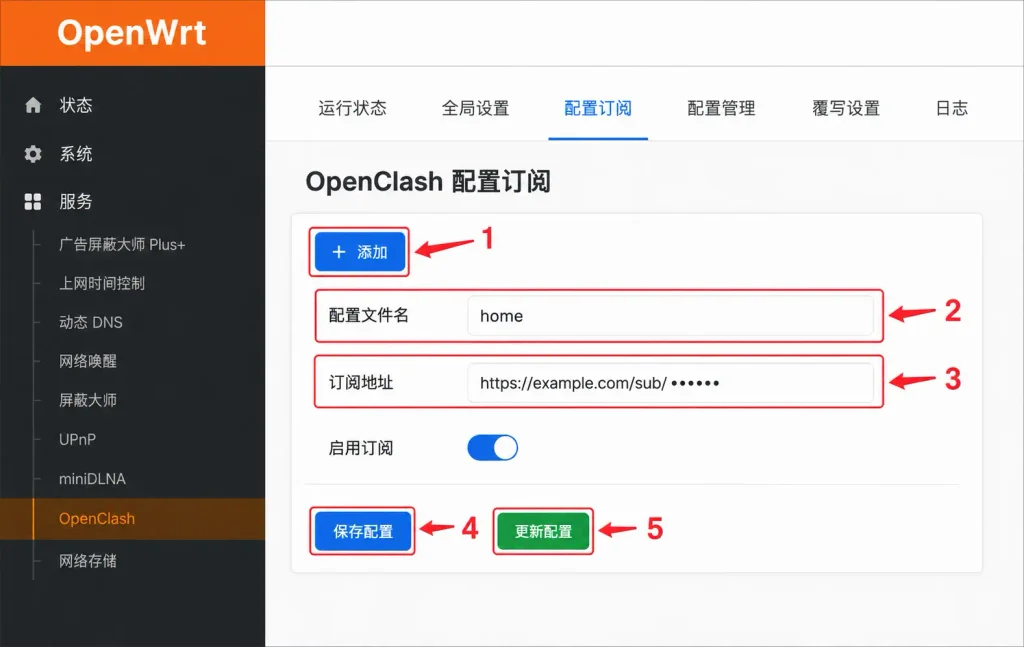Viewport: 1024px width, 647px height.
Task: Click the OpenWrt logo header
Action: click(132, 33)
